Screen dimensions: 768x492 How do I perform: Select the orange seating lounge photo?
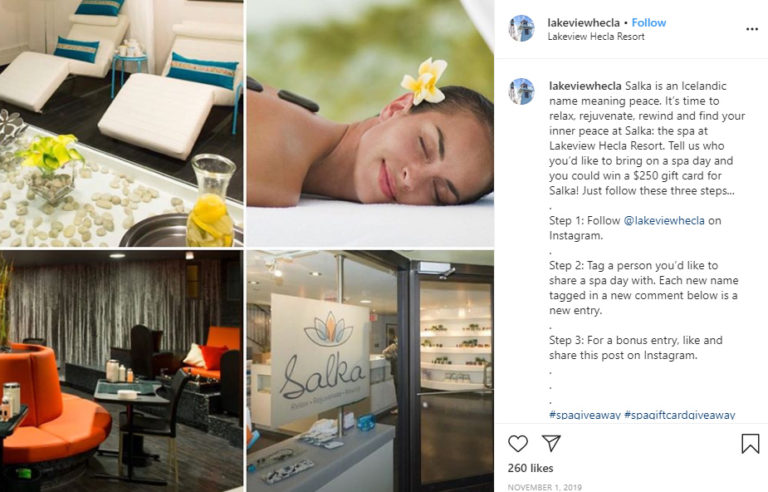click(121, 371)
